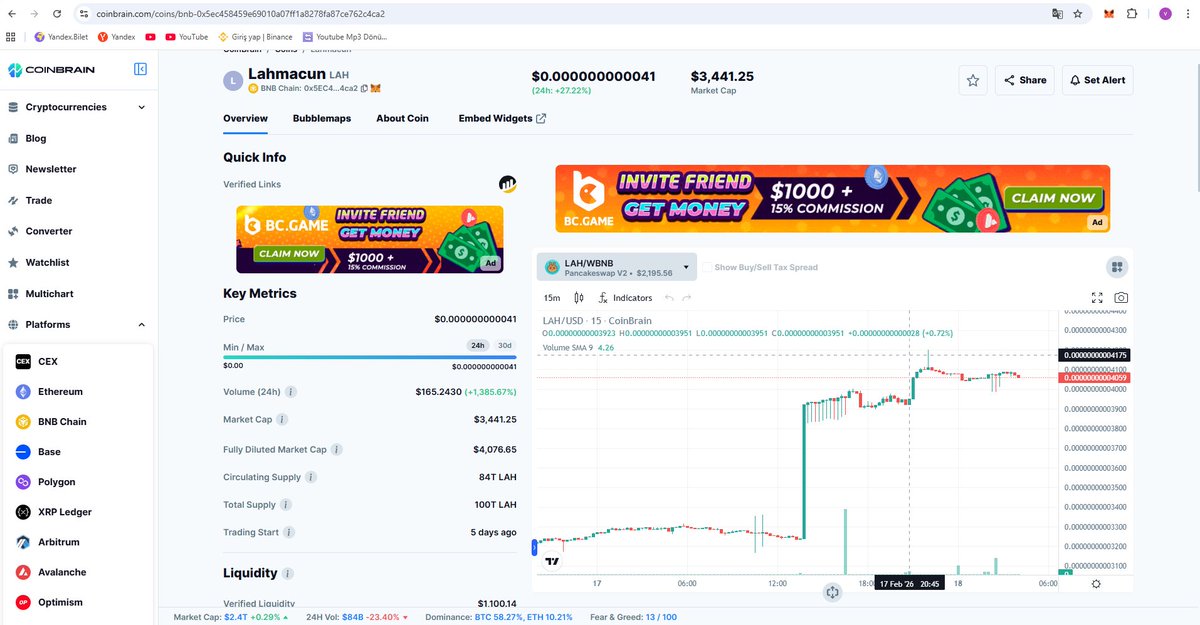Show info for Market Cap metric
The width and height of the screenshot is (1200, 625).
click(x=282, y=420)
